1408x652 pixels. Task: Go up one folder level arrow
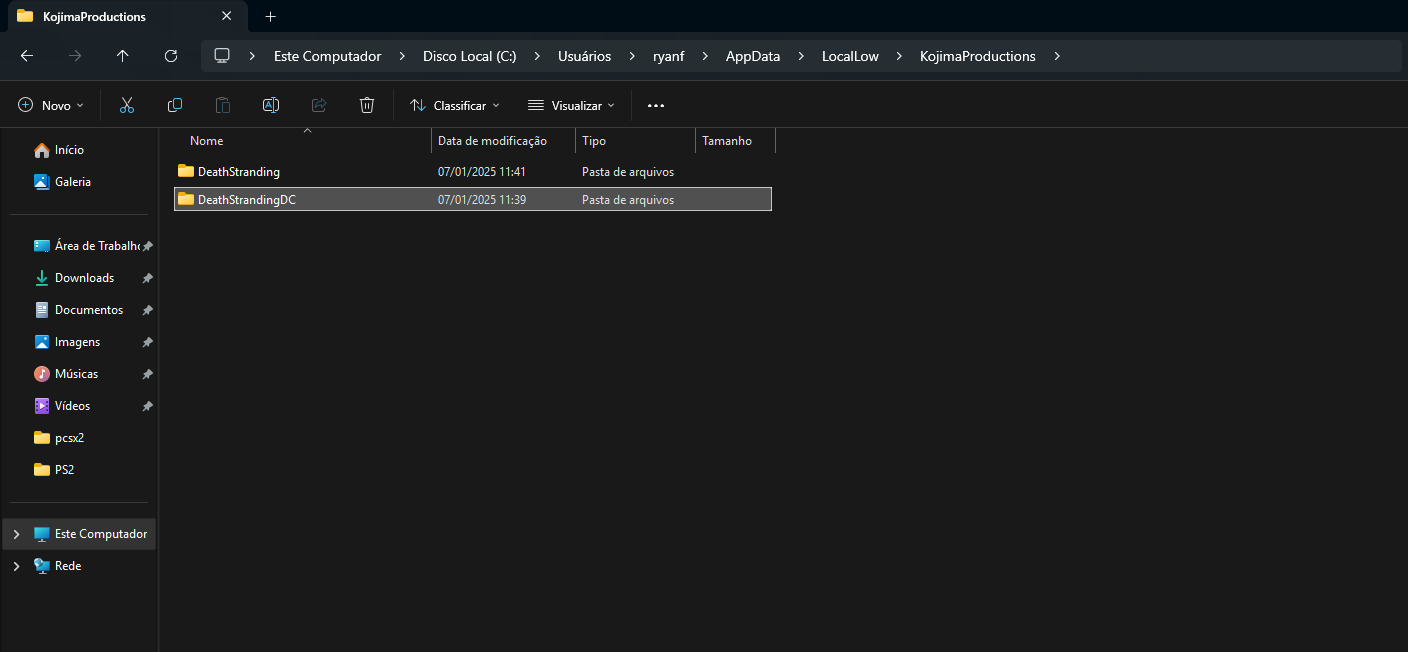[123, 56]
